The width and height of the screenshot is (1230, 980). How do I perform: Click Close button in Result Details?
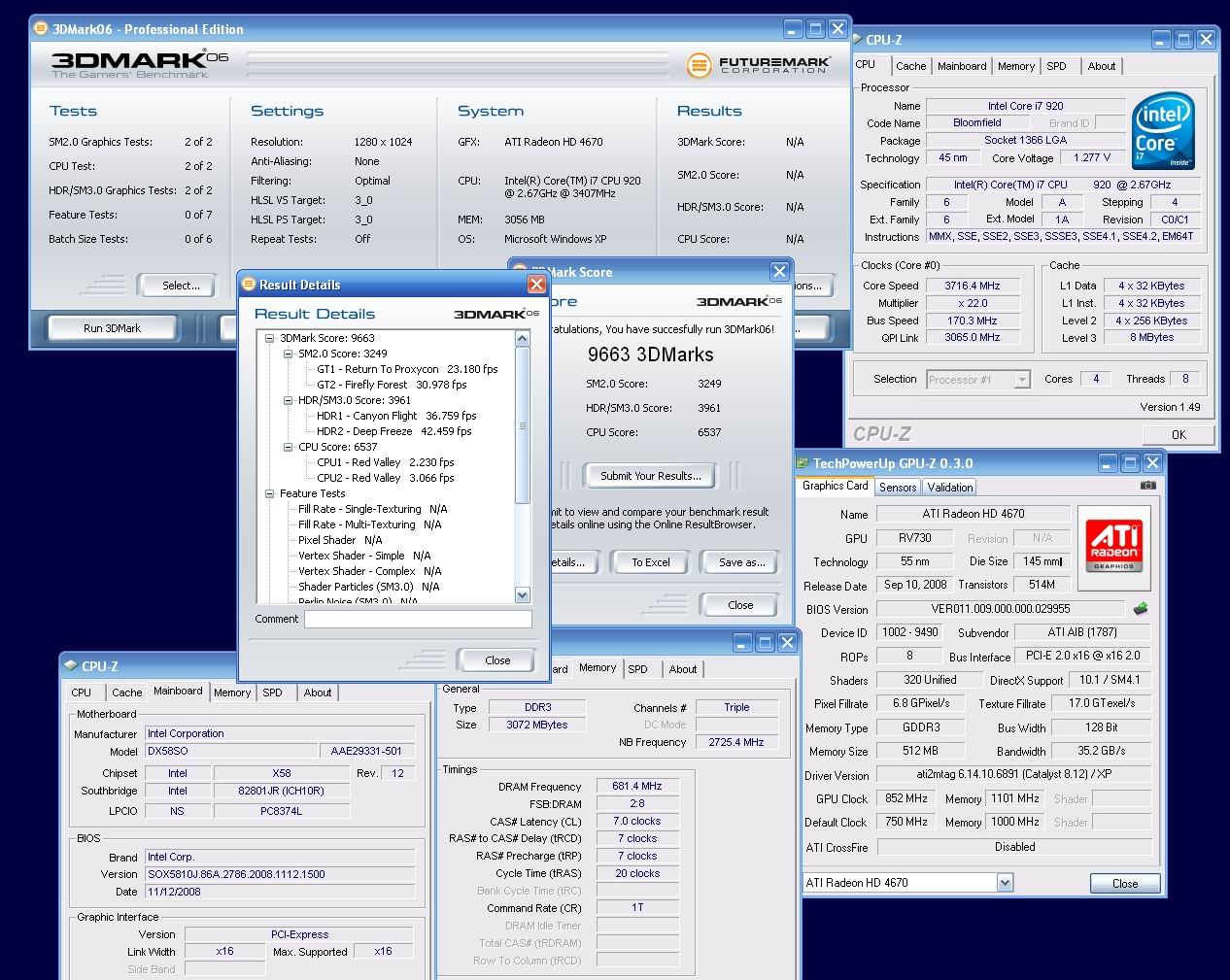(497, 660)
